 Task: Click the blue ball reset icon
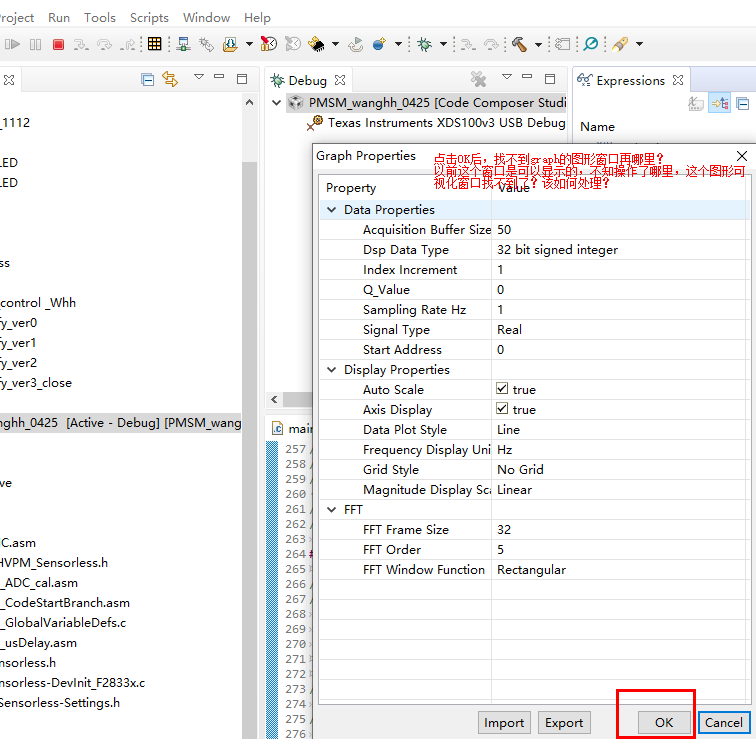tap(379, 44)
